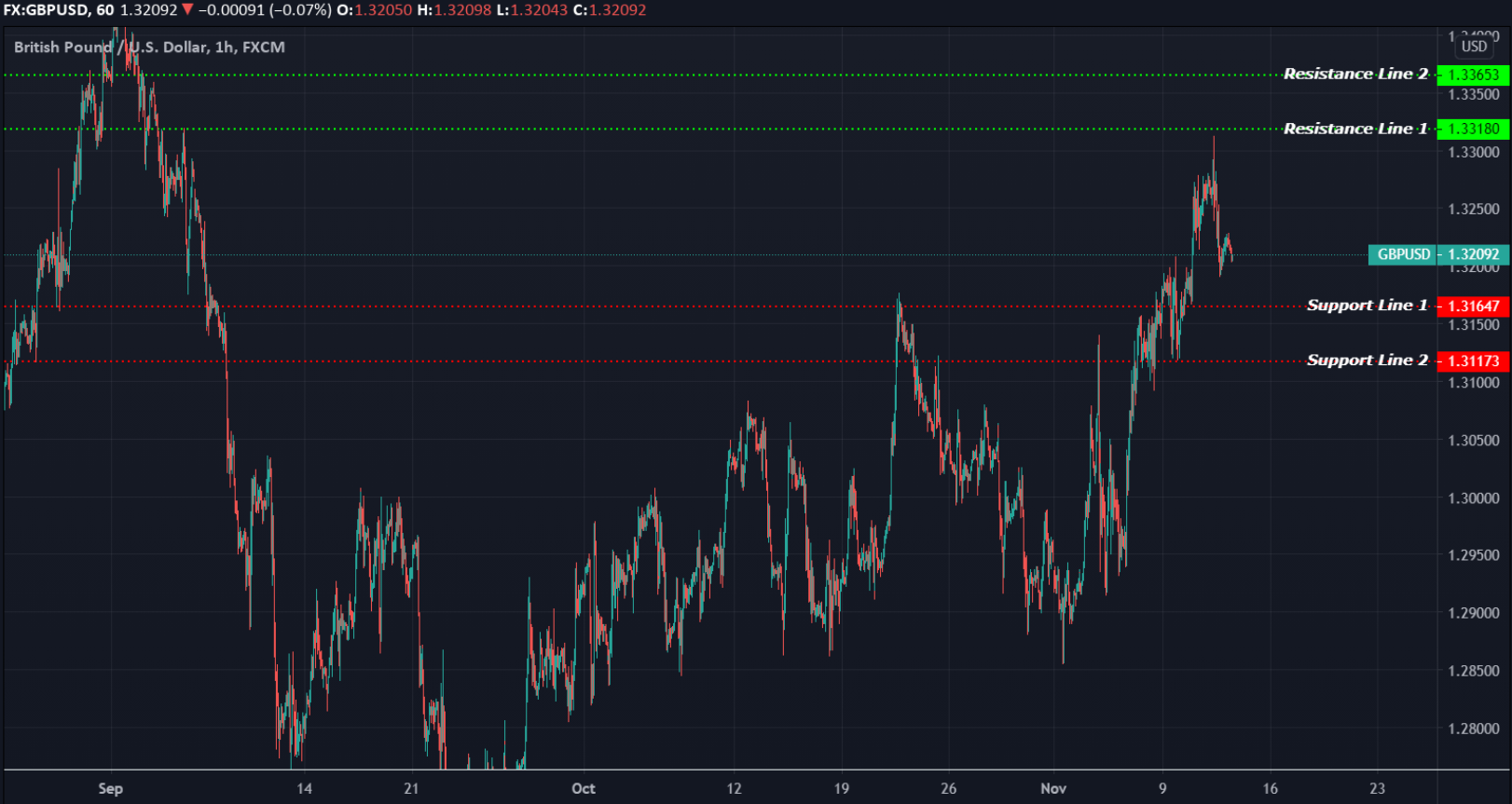Click the 21 date tick on time axis
The image size is (1512, 804).
pos(411,788)
